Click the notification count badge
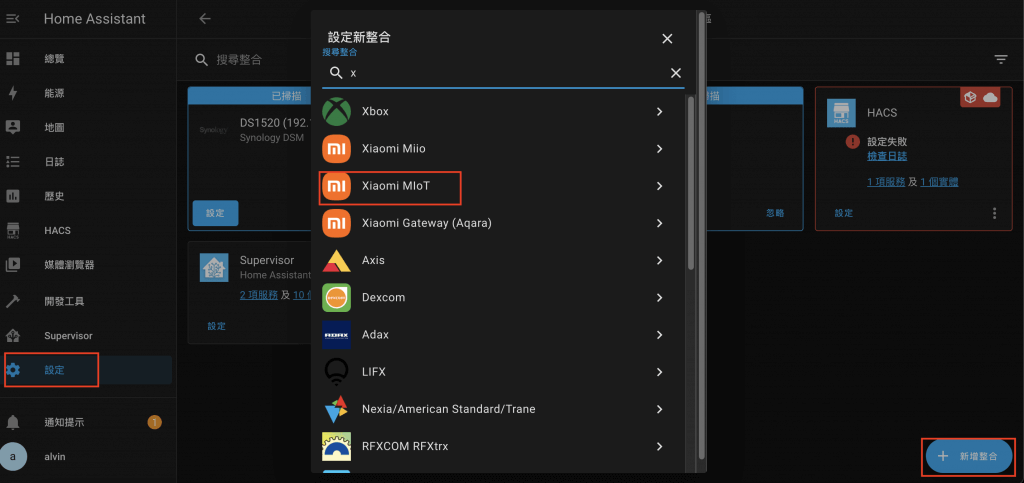 (154, 422)
